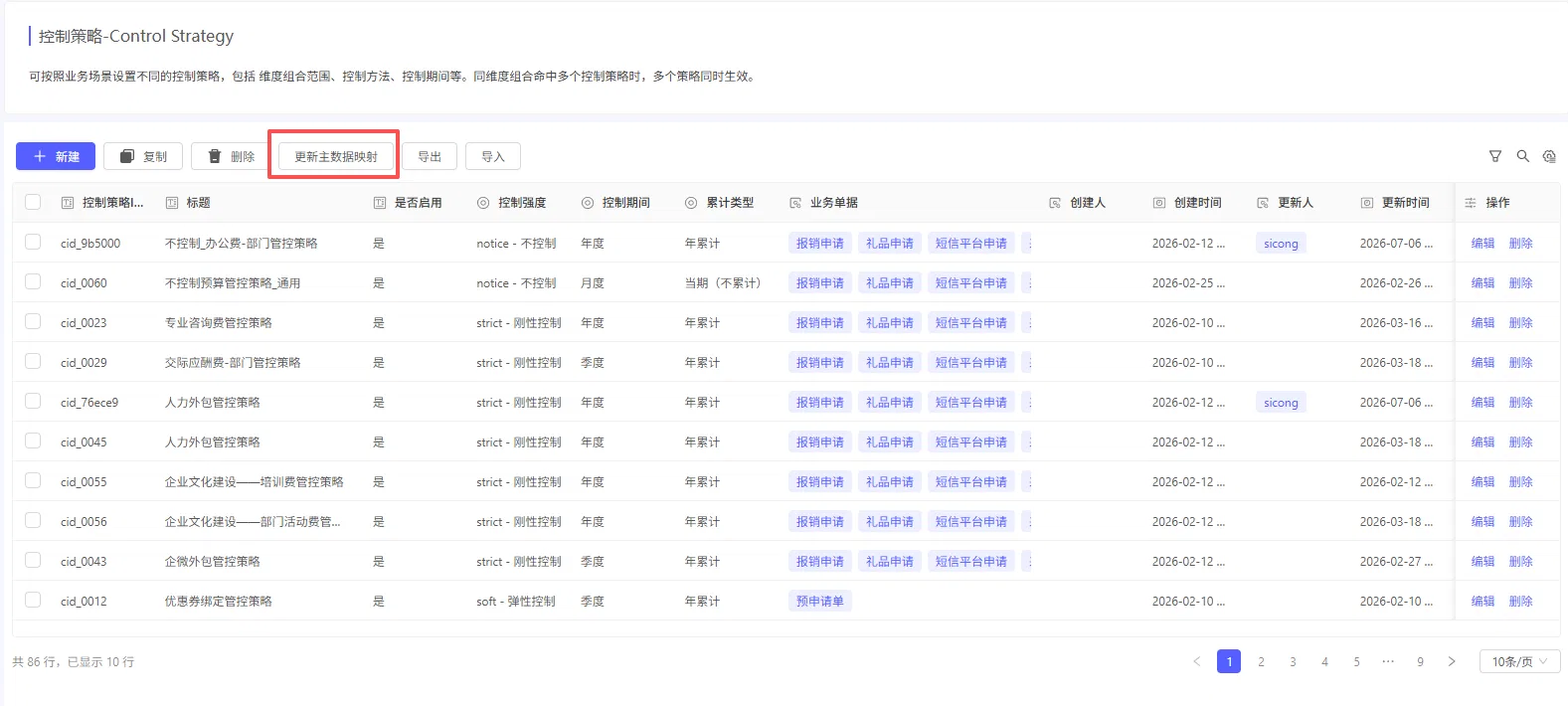1568x706 pixels.
Task: Click the 控制强度 column header icon
Action: point(483,203)
